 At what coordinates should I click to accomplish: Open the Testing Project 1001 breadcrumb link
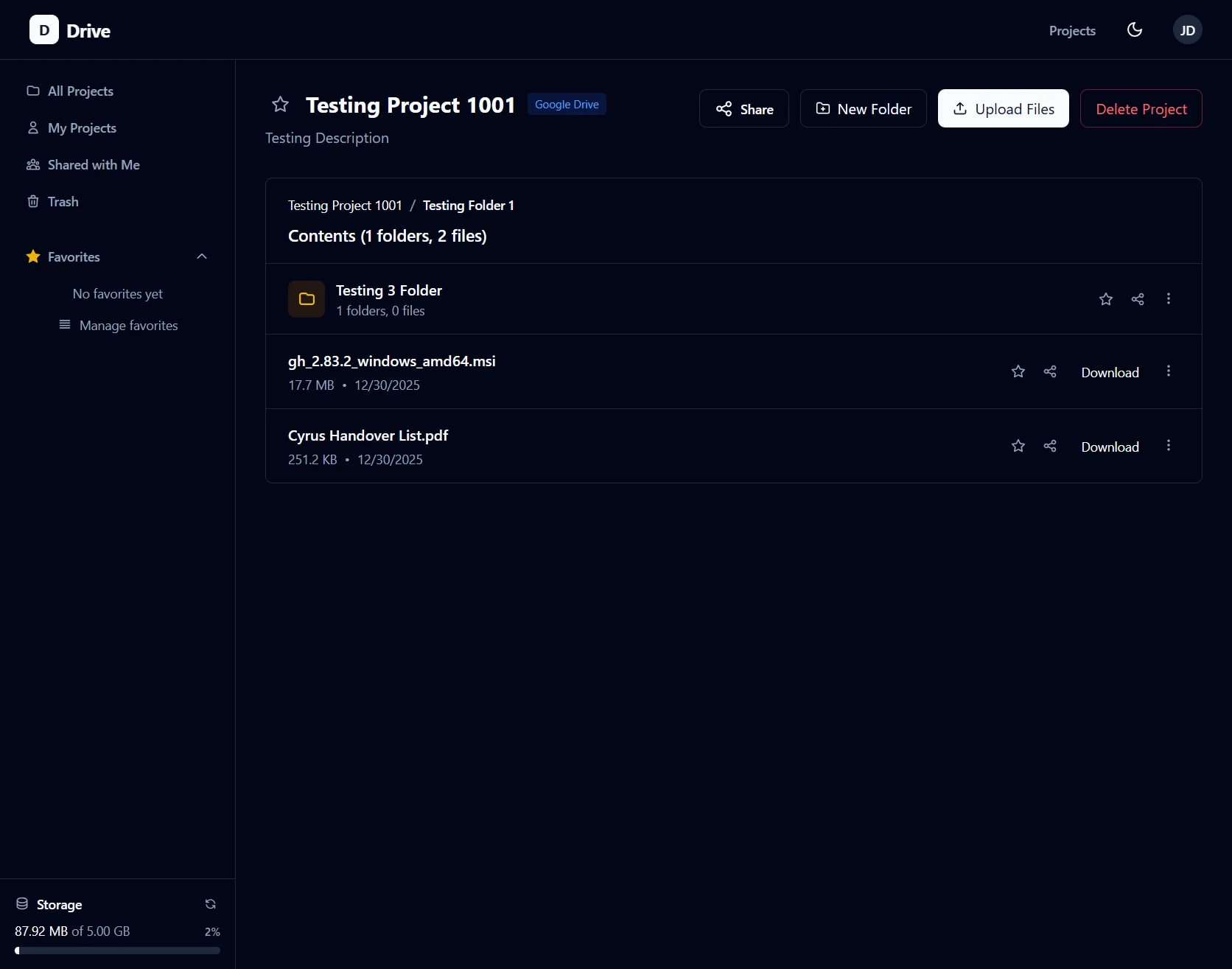coord(344,206)
